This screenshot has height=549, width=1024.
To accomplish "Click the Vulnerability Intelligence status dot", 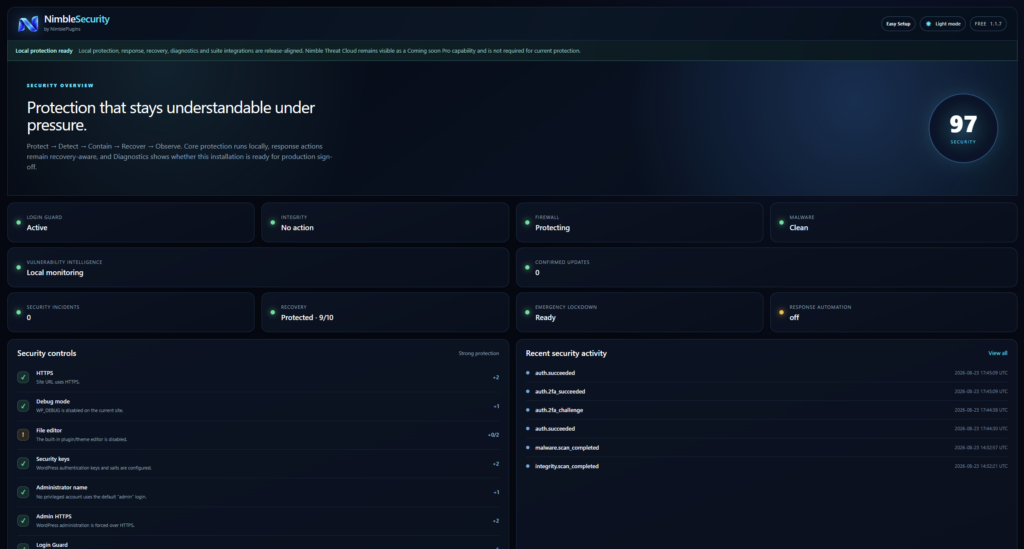I will [x=18, y=268].
